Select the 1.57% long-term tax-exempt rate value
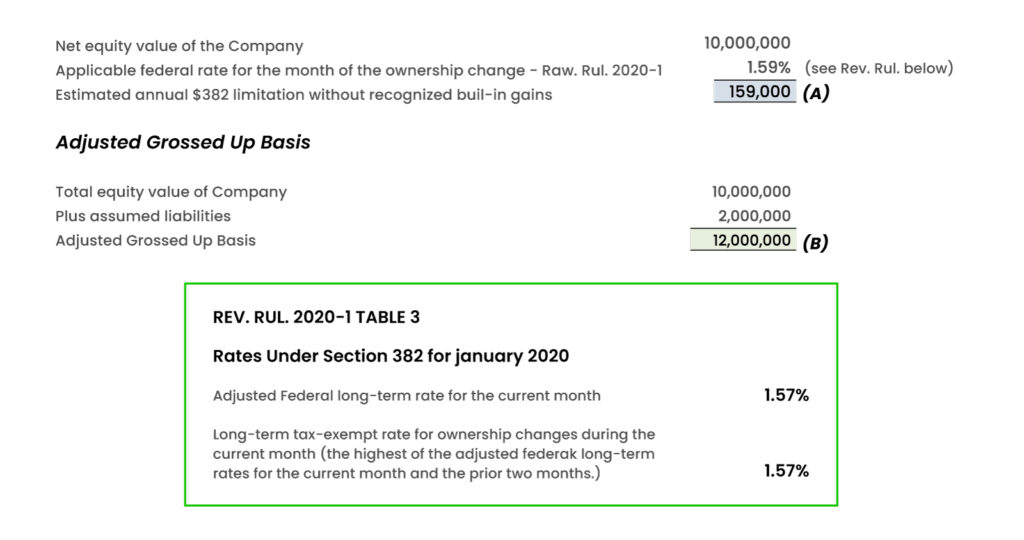 786,471
